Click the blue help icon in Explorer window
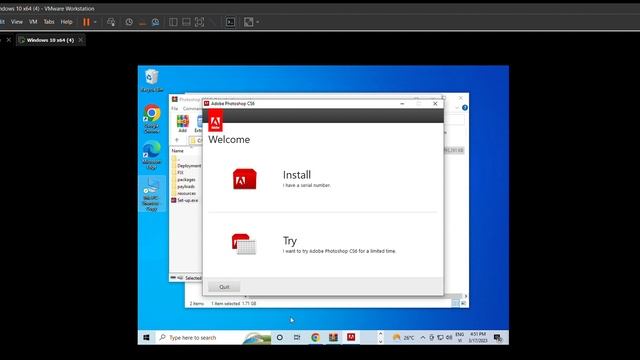The image size is (640, 360). 464,108
